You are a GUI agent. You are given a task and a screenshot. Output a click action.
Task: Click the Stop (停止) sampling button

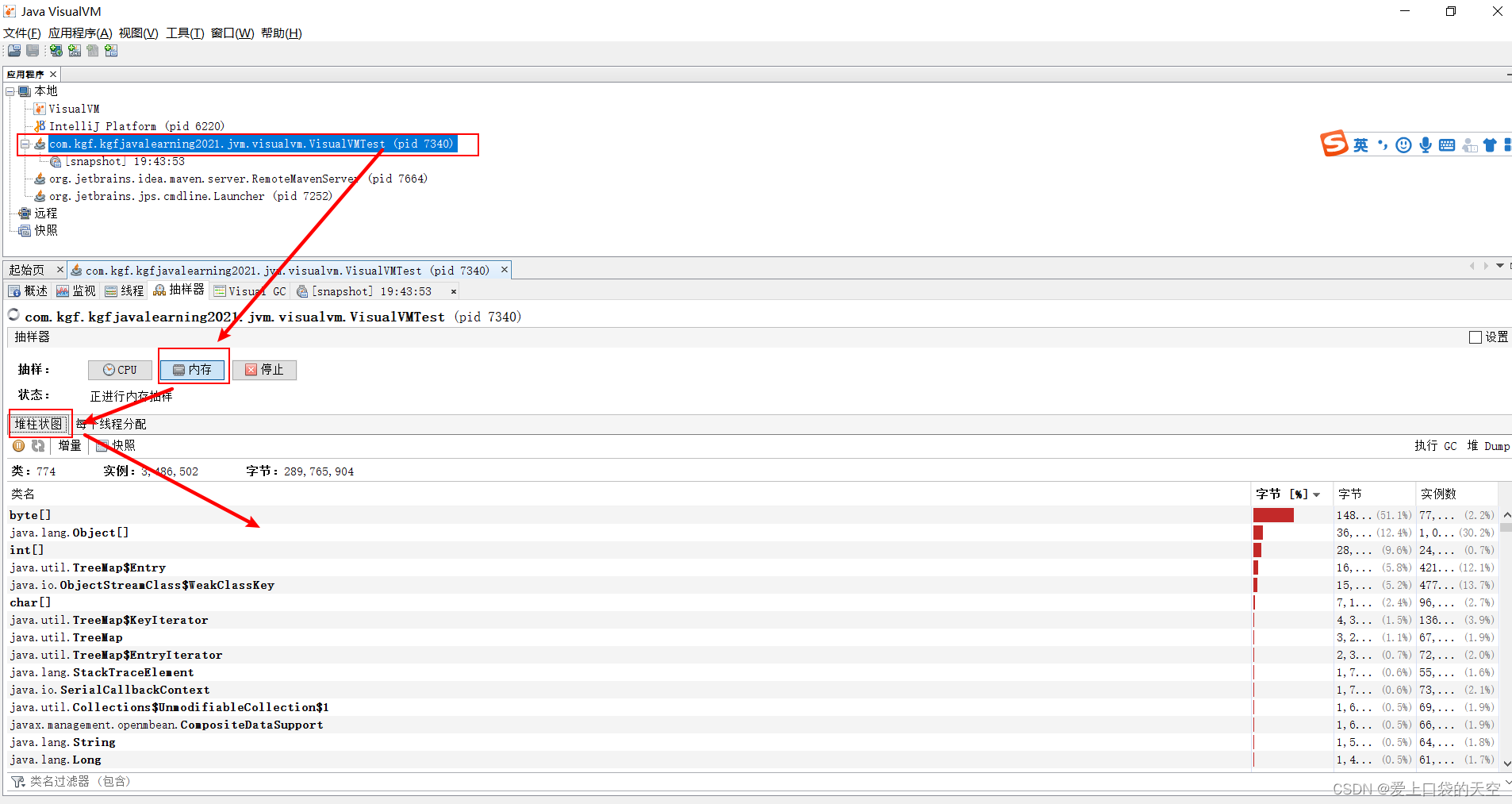point(264,370)
